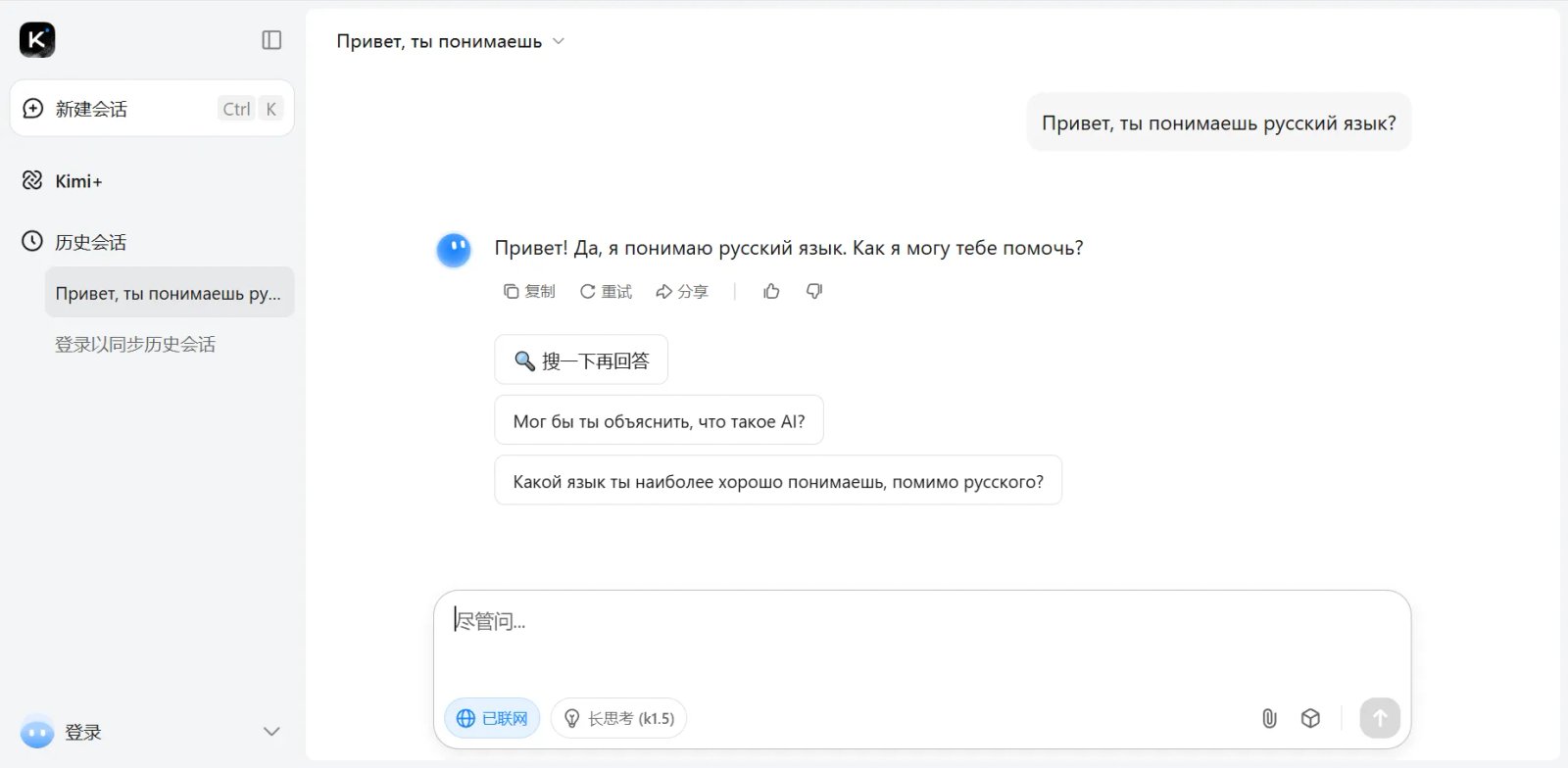Open the conversation title dropdown
The height and width of the screenshot is (768, 1568).
coord(558,41)
